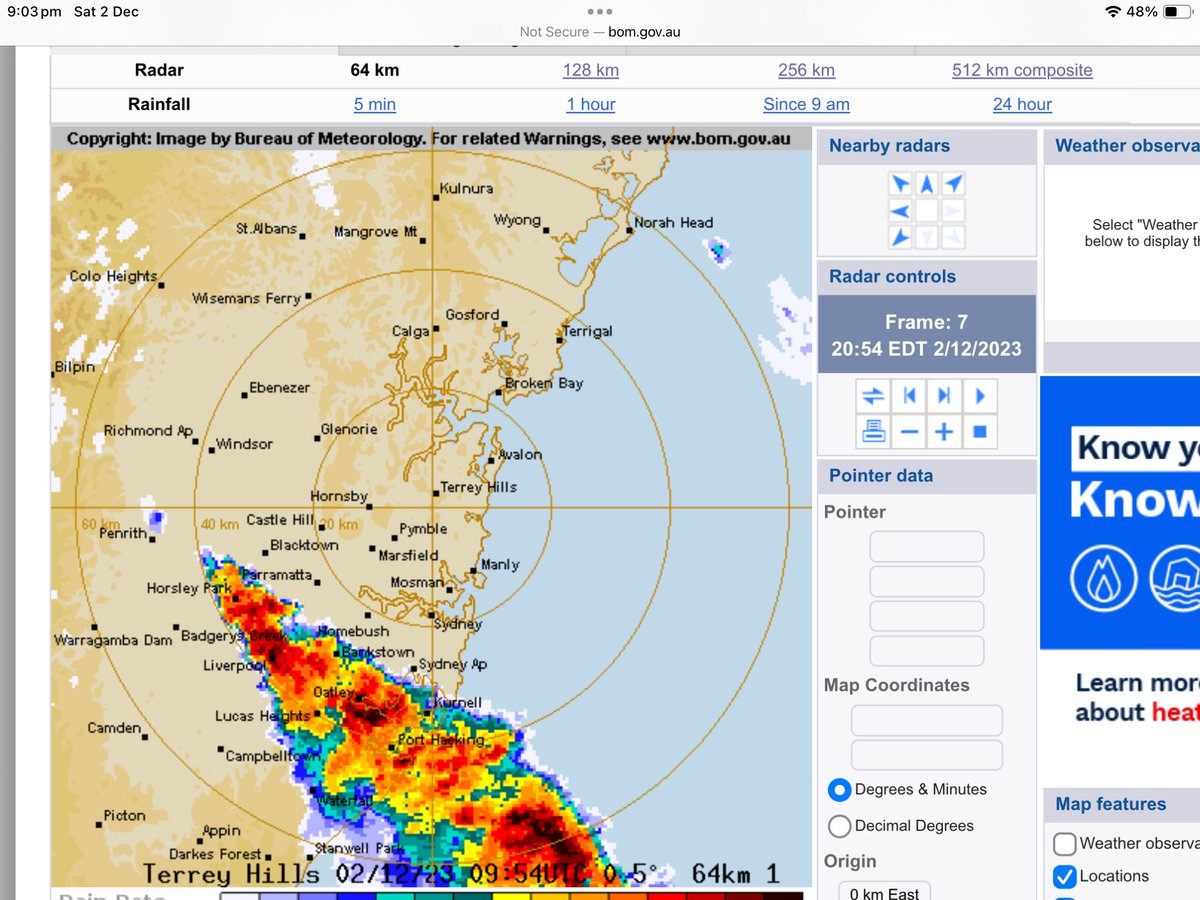Image resolution: width=1200 pixels, height=900 pixels.
Task: Go to the western nearby radar
Action: [900, 211]
